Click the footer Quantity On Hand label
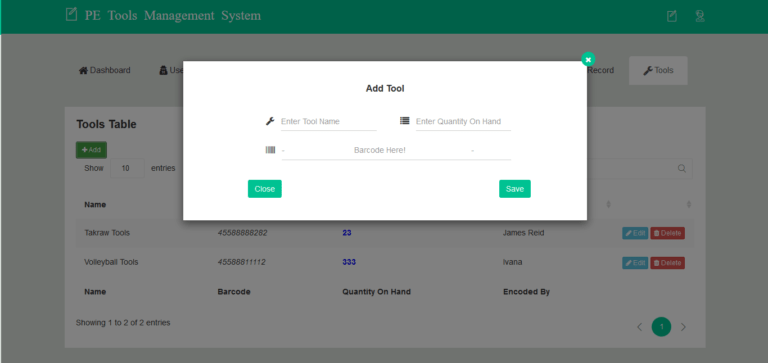Image resolution: width=768 pixels, height=363 pixels. click(x=376, y=291)
